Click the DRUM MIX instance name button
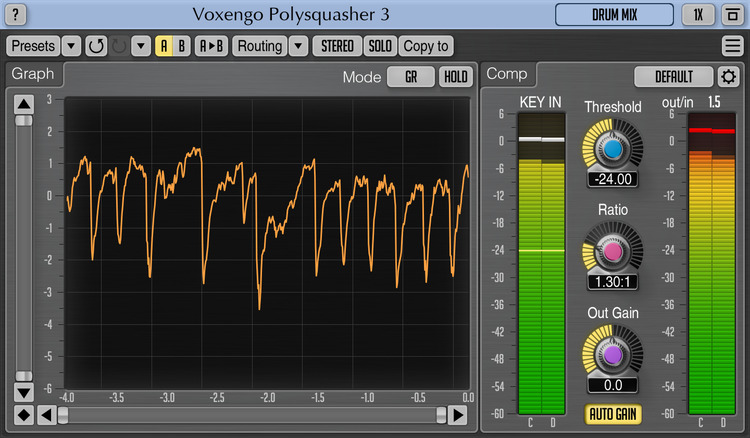750x438 pixels. coord(614,15)
